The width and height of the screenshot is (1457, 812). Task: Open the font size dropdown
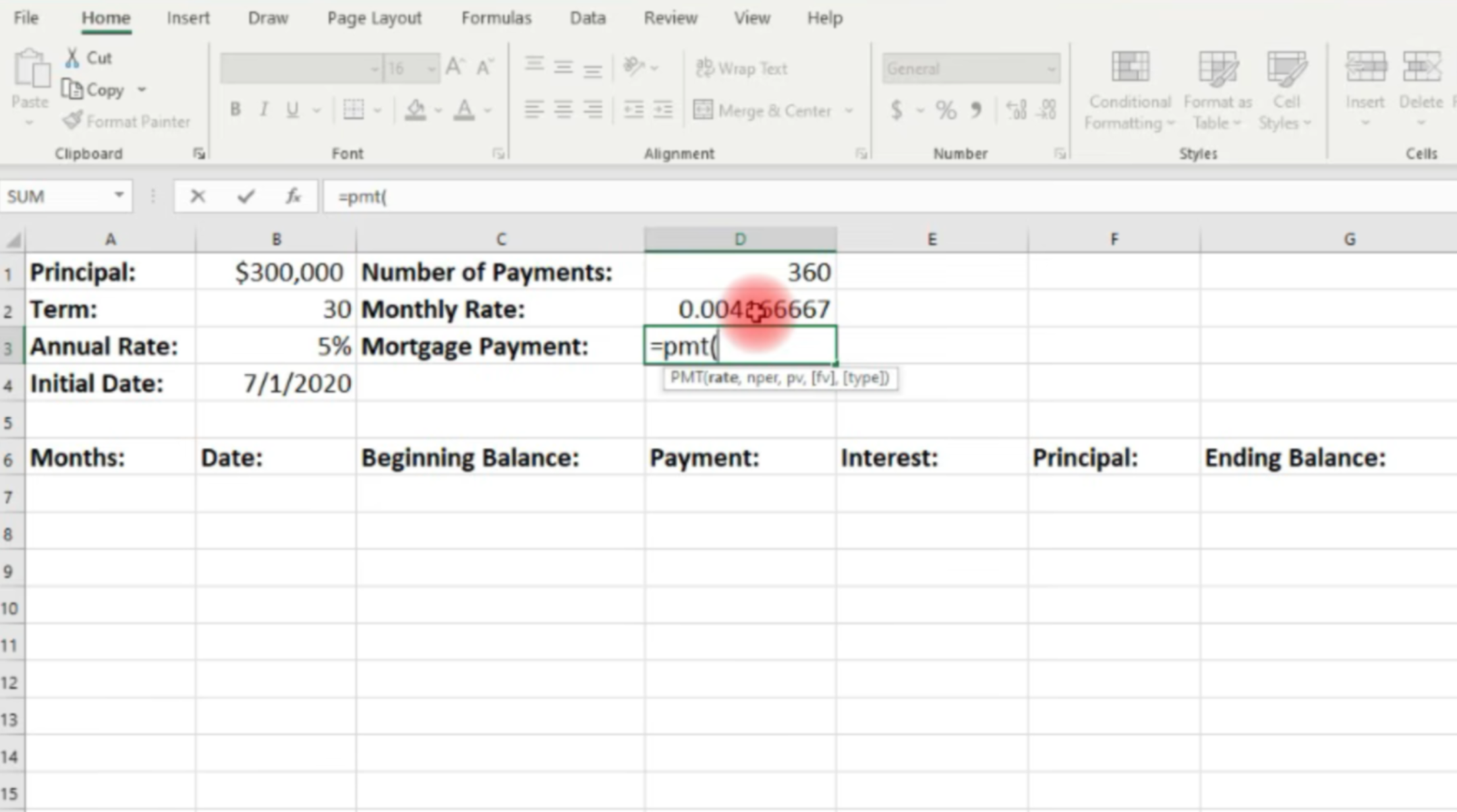[430, 69]
